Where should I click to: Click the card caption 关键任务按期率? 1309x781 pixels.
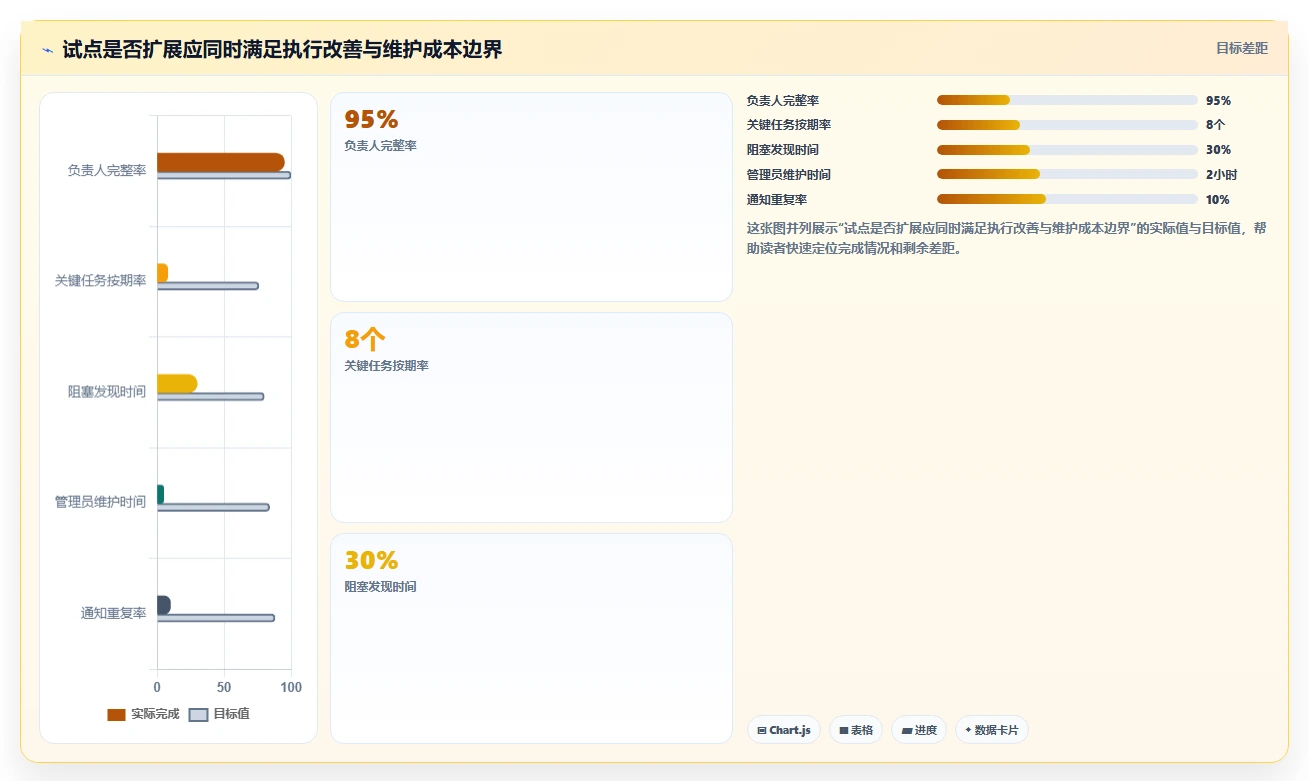tap(386, 366)
